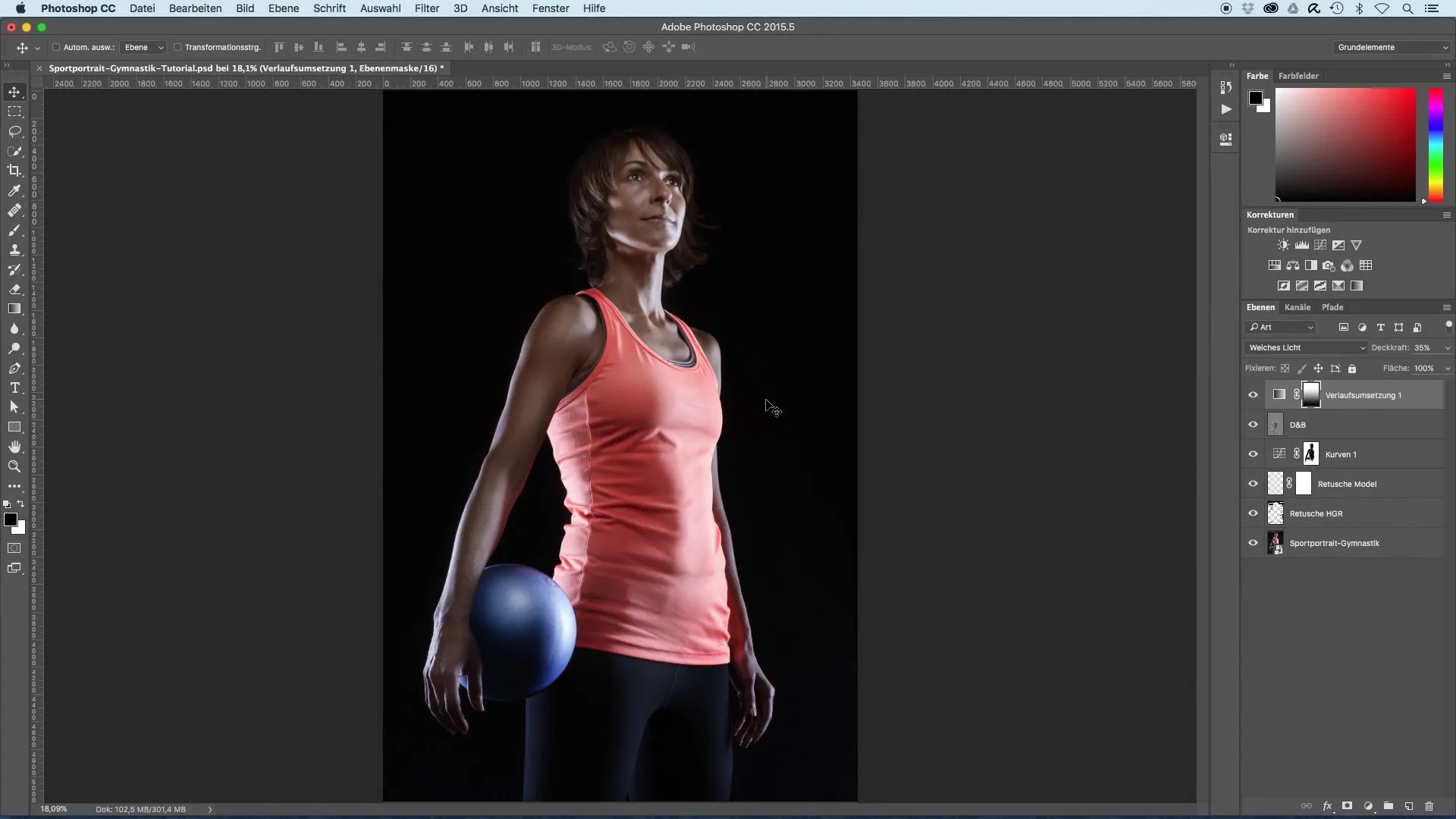This screenshot has width=1456, height=819.
Task: Delete the selected layer
Action: click(x=1429, y=806)
